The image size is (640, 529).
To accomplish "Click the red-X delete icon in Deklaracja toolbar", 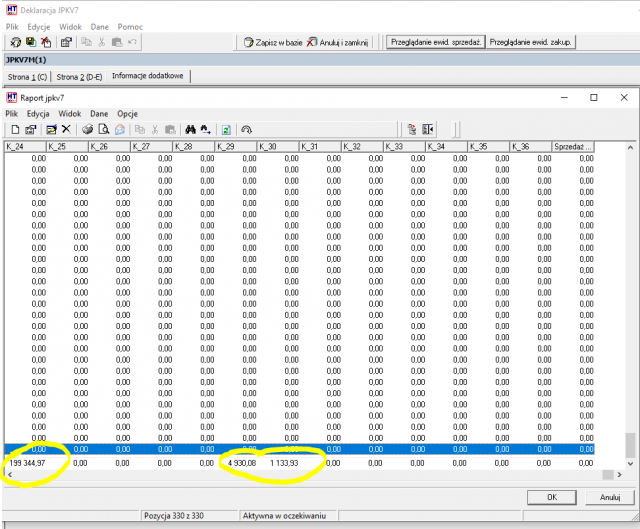I will coord(46,42).
